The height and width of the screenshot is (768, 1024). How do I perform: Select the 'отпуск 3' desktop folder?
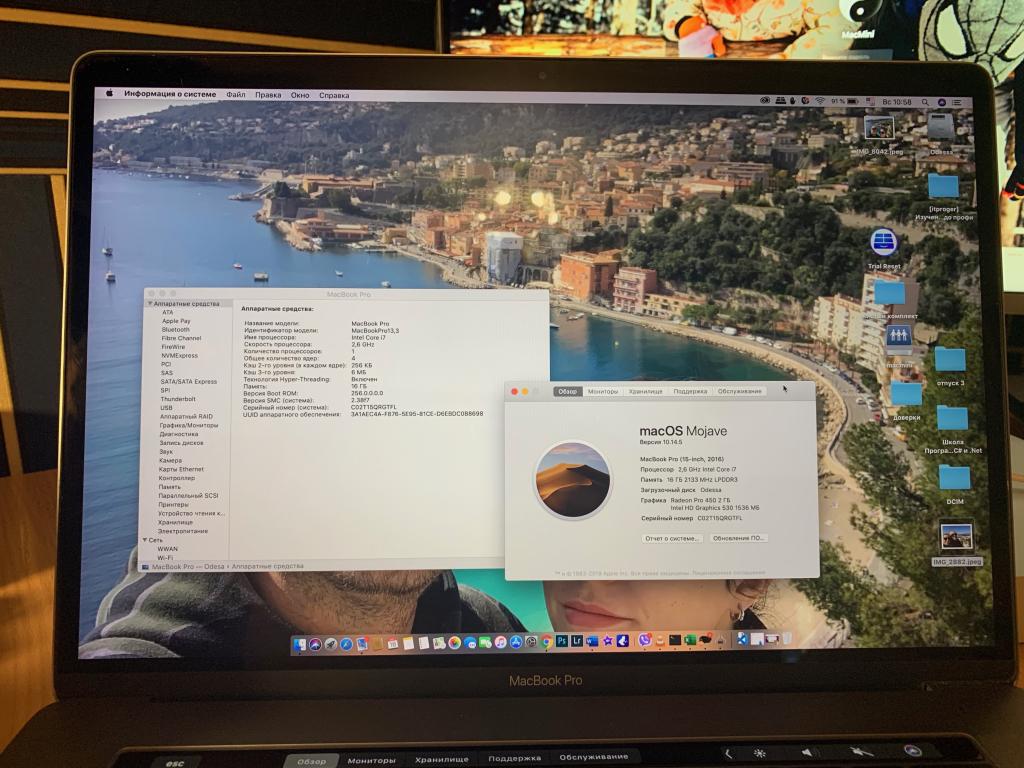pyautogui.click(x=950, y=360)
